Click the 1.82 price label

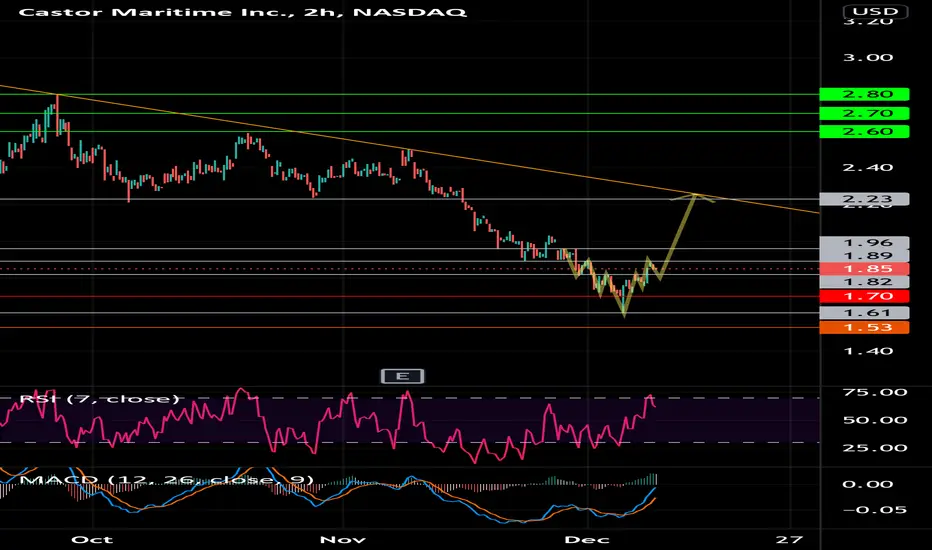coord(864,282)
